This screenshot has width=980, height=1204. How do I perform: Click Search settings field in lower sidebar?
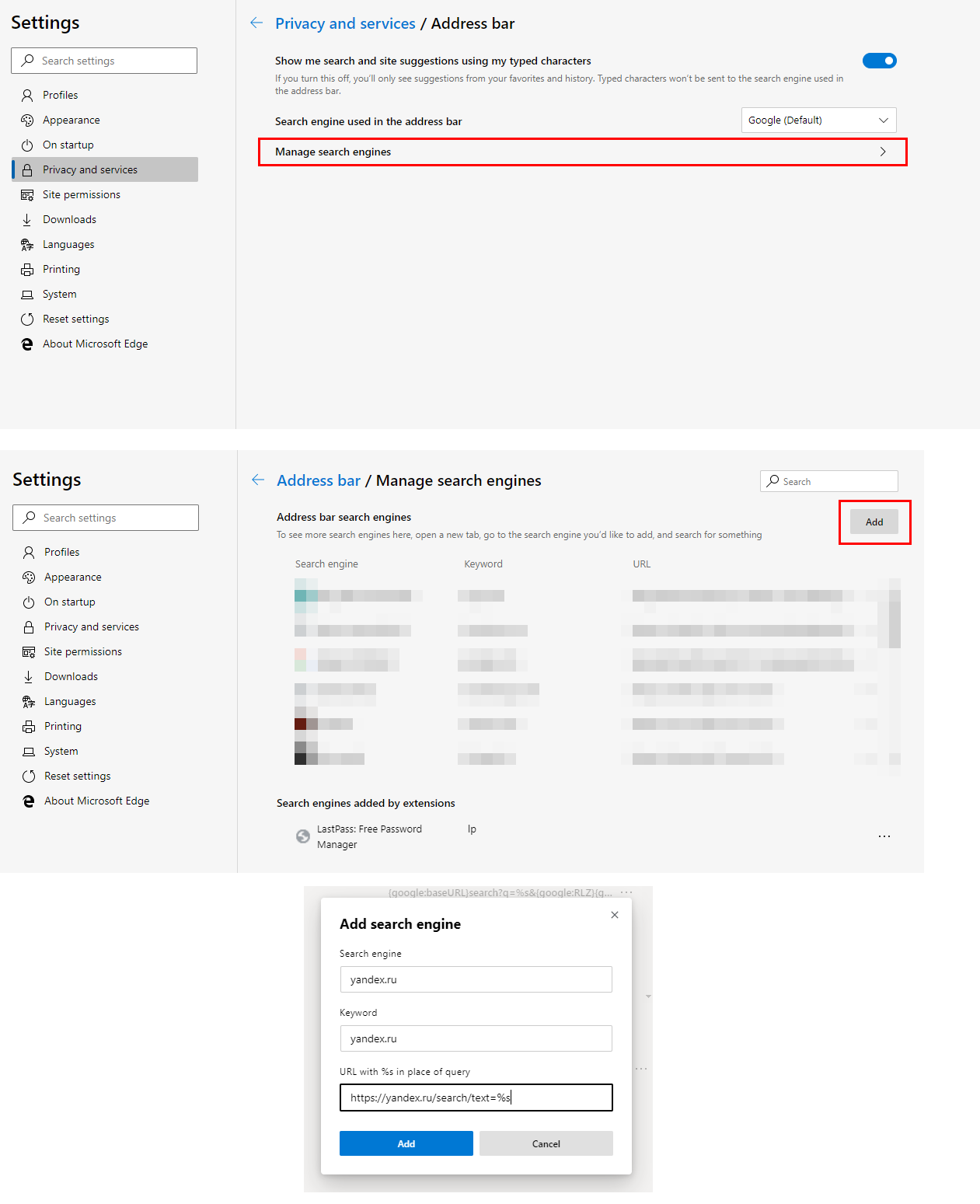coord(106,518)
